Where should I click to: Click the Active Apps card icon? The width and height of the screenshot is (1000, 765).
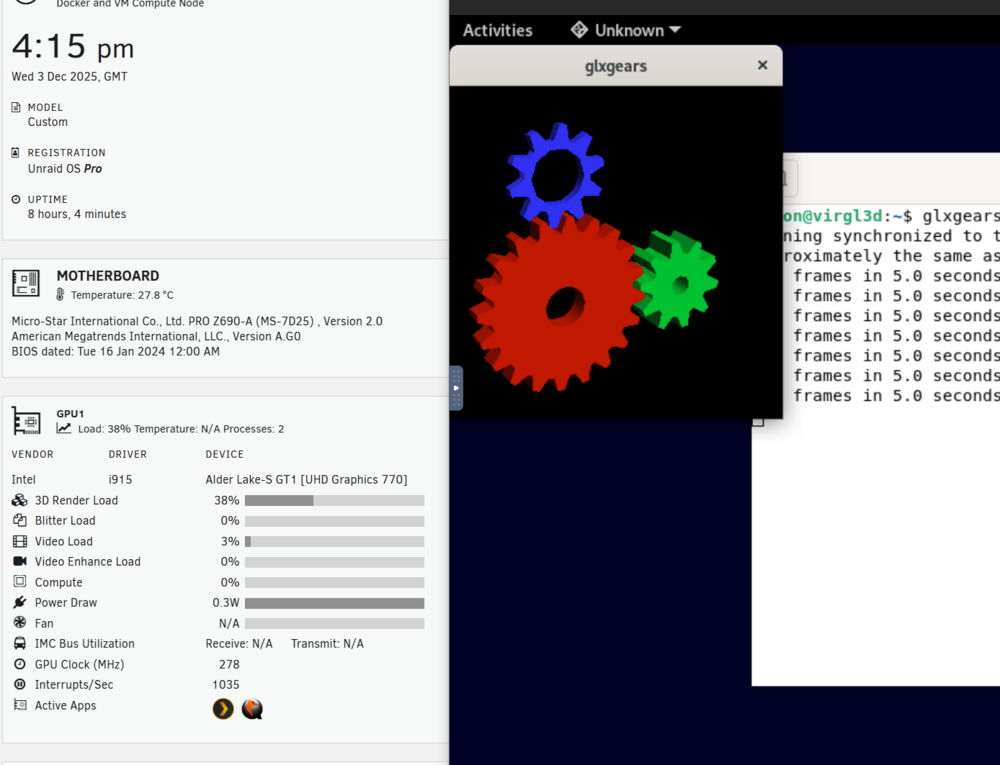point(20,705)
